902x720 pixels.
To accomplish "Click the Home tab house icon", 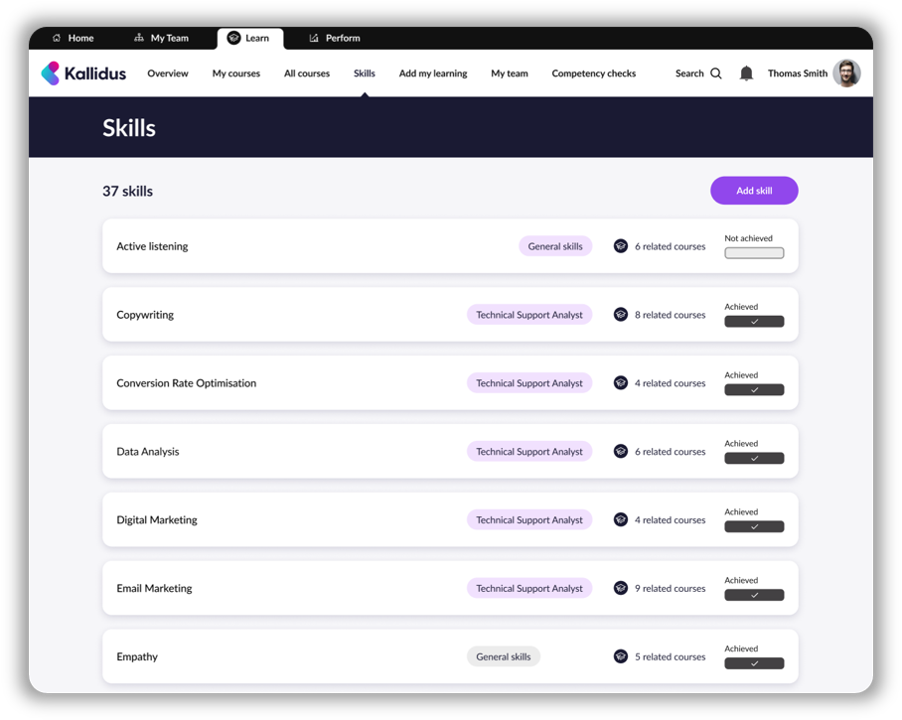I will click(x=56, y=38).
